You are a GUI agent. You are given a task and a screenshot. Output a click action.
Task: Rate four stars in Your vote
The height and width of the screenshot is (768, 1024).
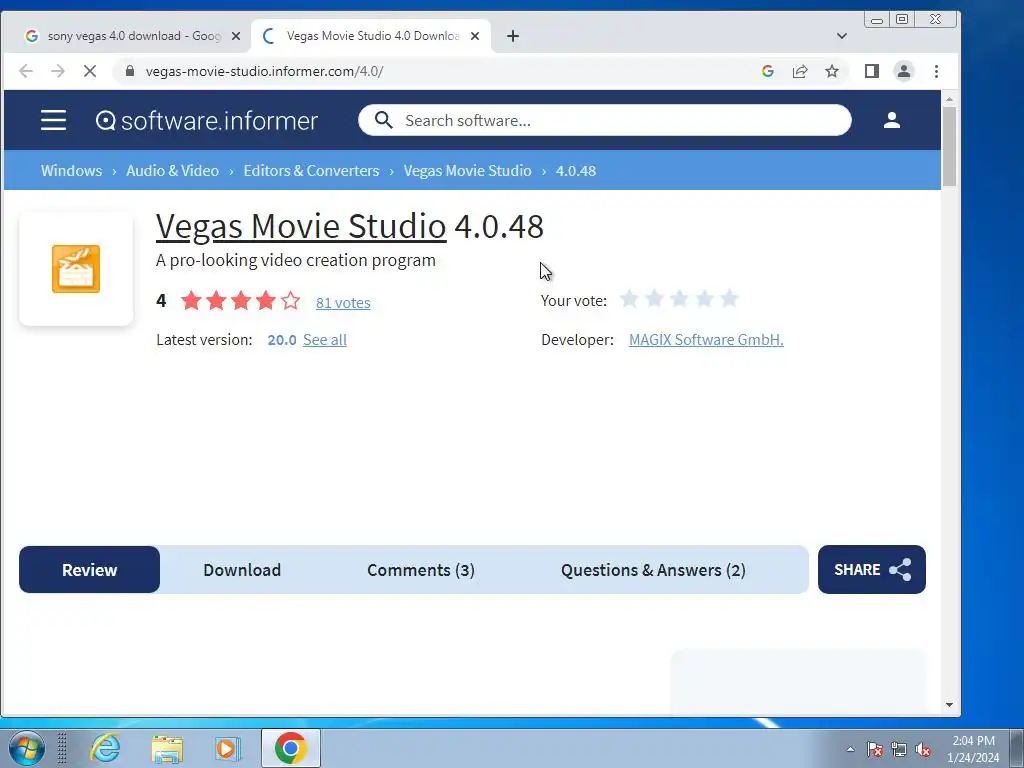pyautogui.click(x=705, y=299)
